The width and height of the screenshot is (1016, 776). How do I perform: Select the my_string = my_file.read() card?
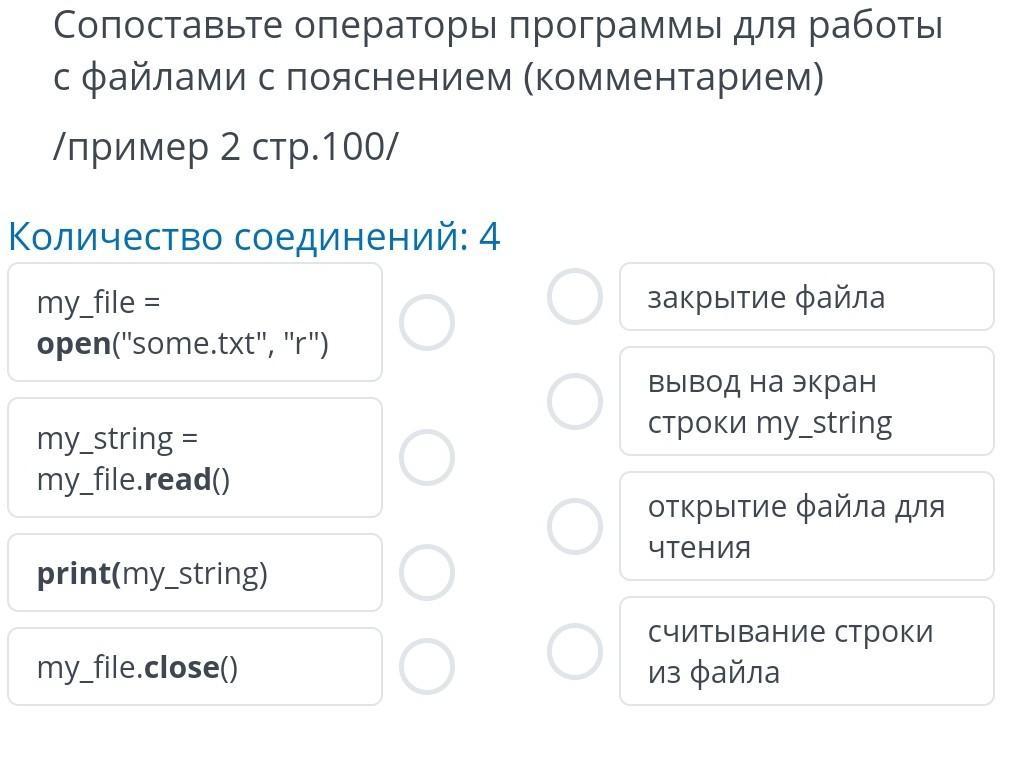pyautogui.click(x=195, y=458)
